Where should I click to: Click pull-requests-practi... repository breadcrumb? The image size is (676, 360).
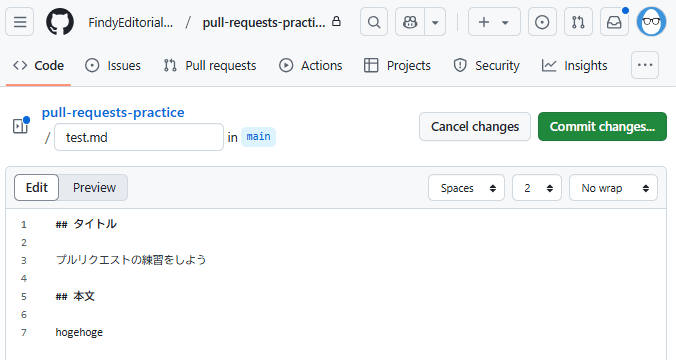(264, 22)
